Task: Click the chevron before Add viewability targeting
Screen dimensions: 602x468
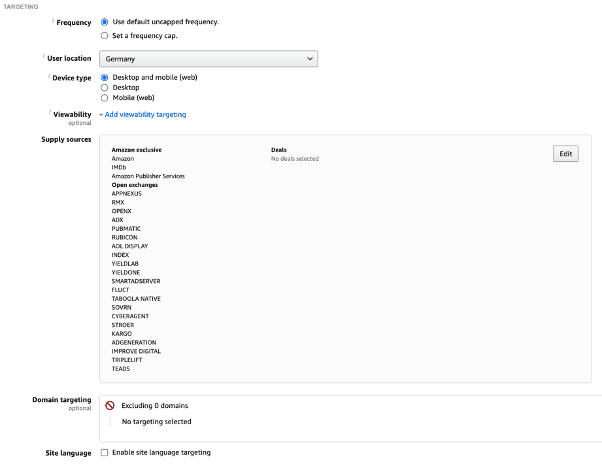Action: click(101, 115)
